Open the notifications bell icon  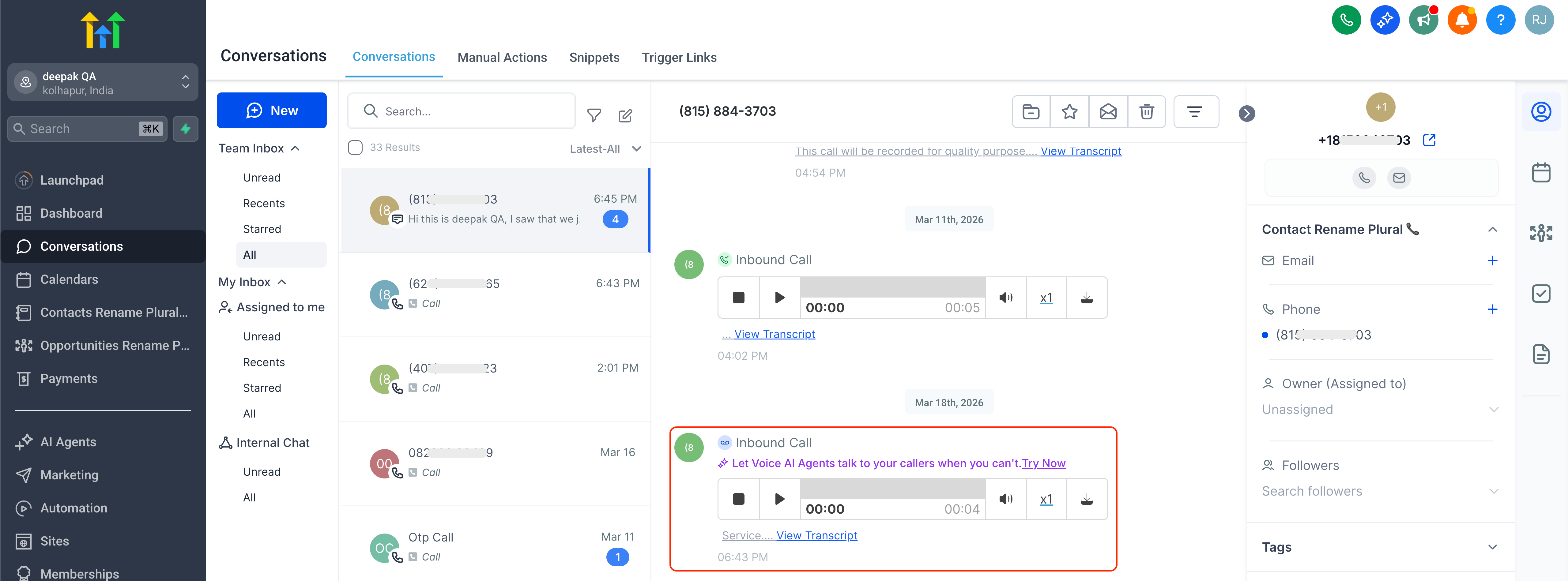tap(1461, 20)
